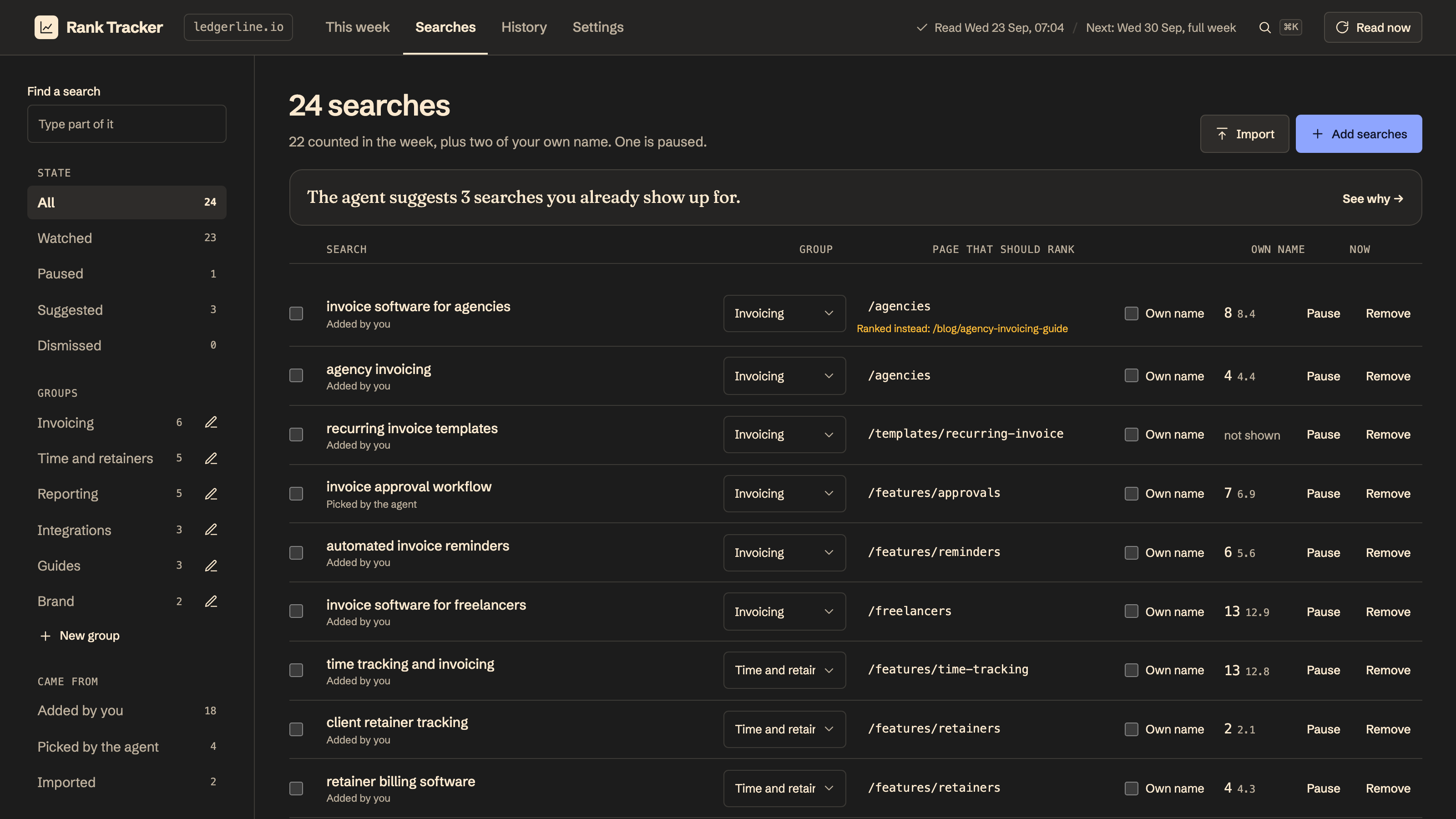
Task: Click pencil icon next to Integrations group
Action: coord(211,530)
